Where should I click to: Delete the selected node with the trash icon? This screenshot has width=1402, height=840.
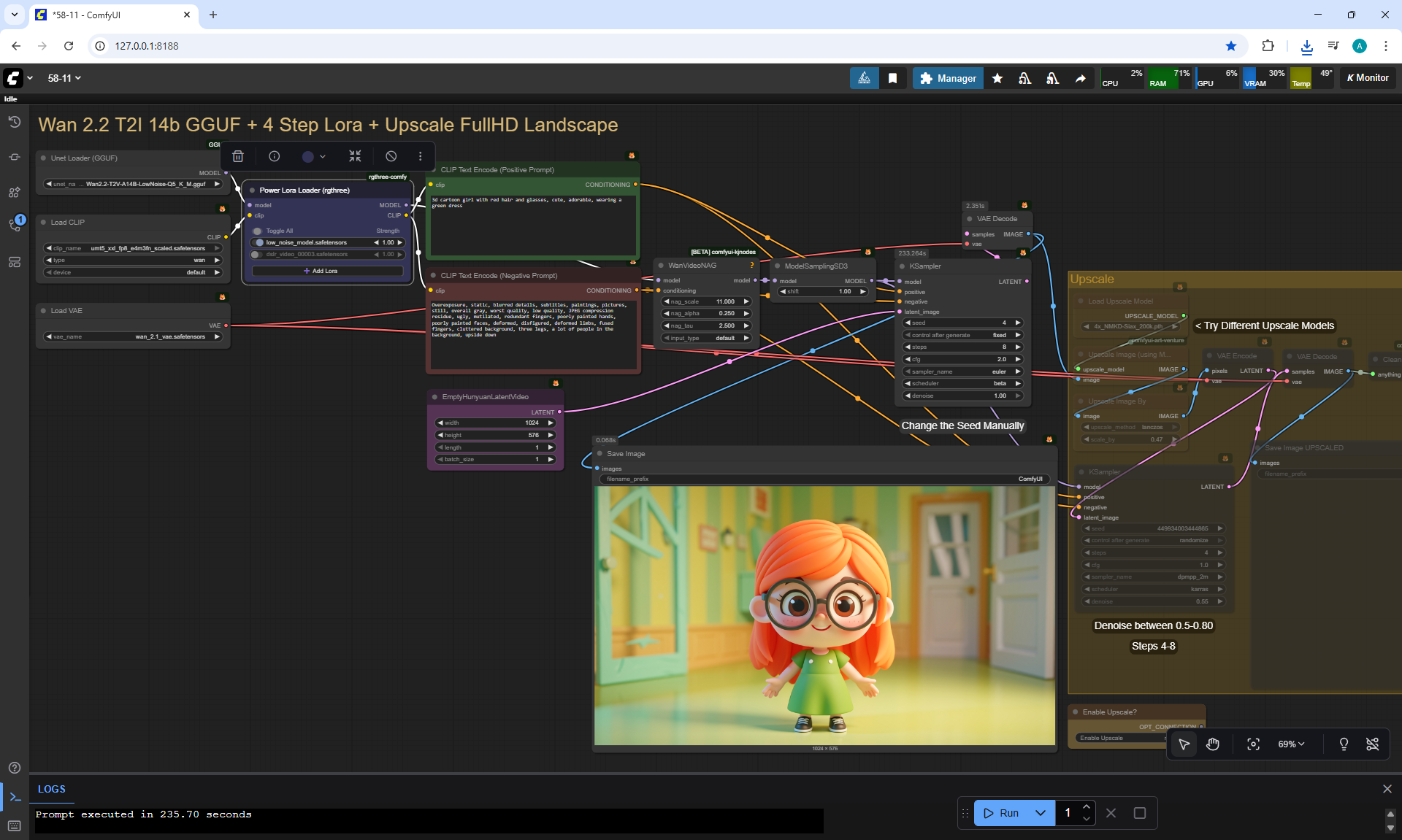tap(238, 156)
